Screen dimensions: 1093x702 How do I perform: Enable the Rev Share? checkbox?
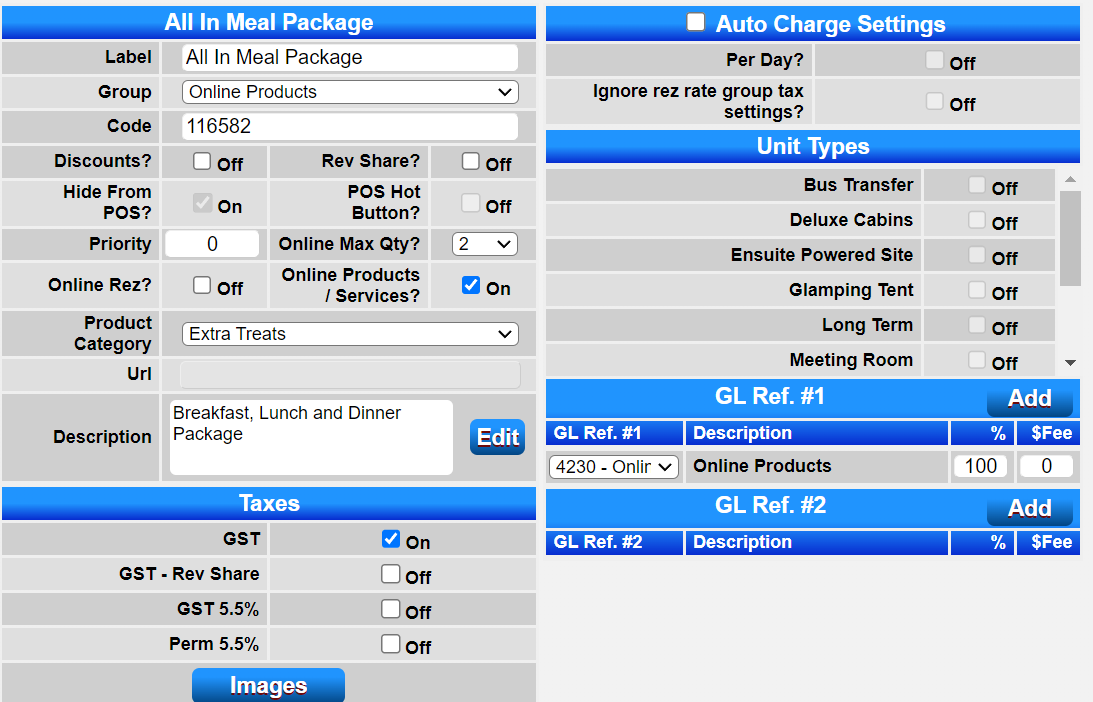coord(471,162)
